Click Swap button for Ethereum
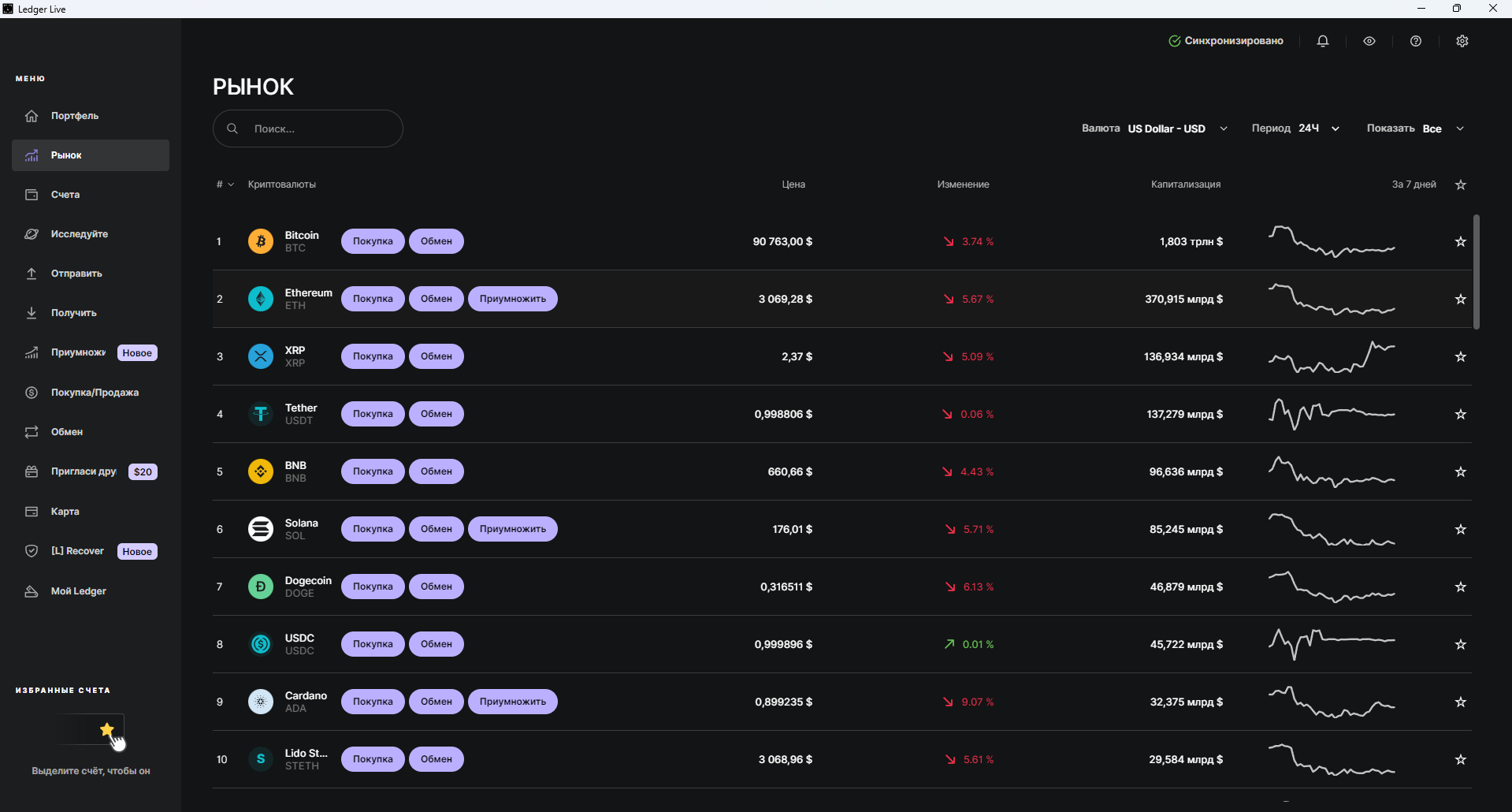1512x812 pixels. tap(437, 299)
